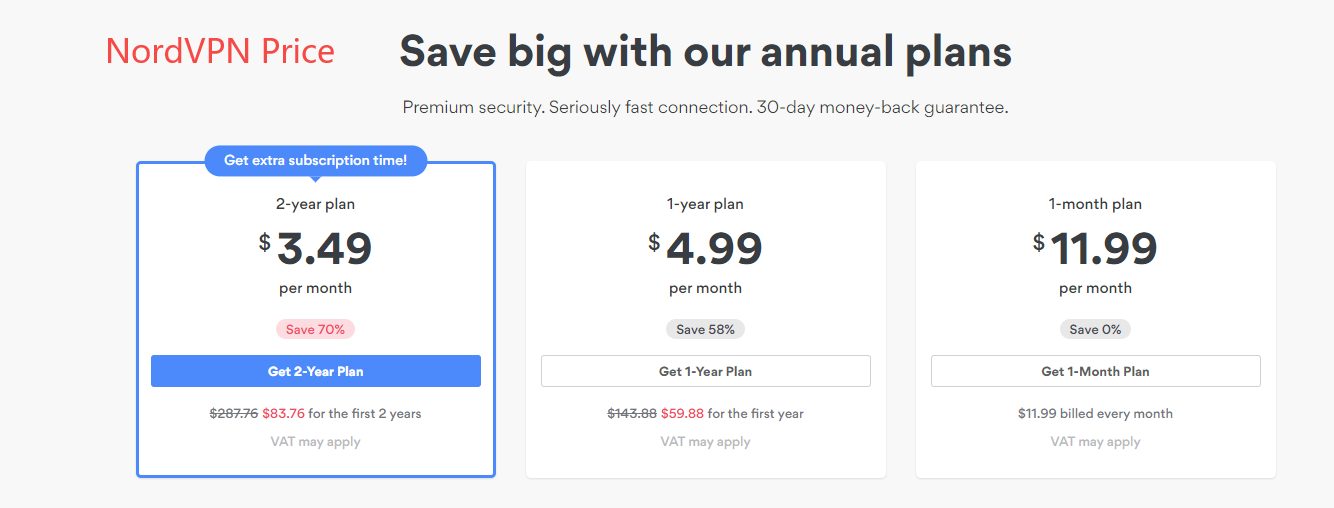Click the '1-month plan' card title
The image size is (1334, 508).
[x=1095, y=204]
